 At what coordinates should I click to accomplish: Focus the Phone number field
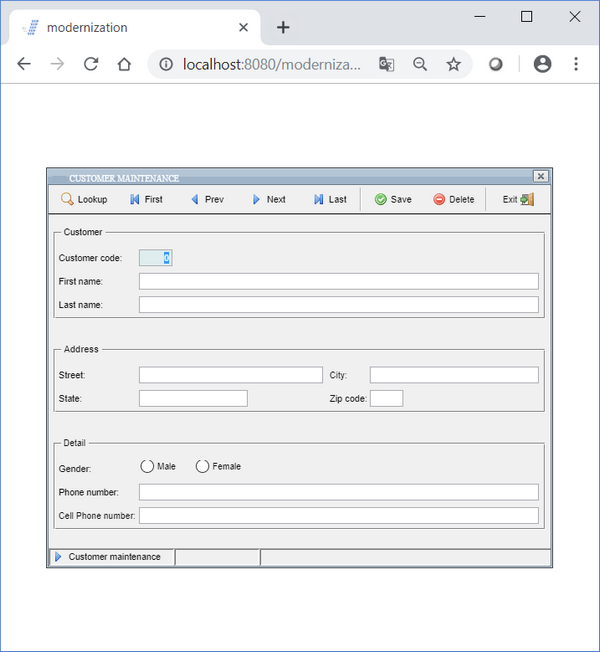(339, 492)
